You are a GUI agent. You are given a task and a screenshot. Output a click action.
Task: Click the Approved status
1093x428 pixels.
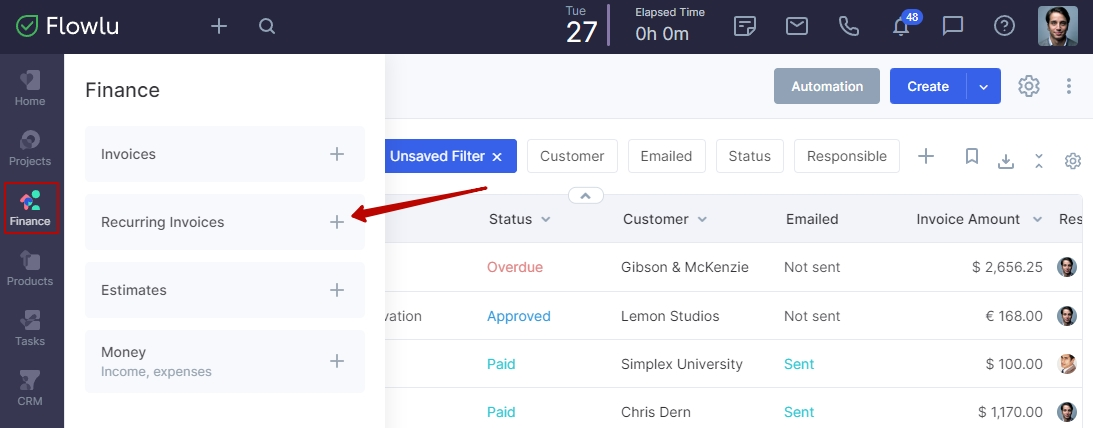(x=519, y=316)
